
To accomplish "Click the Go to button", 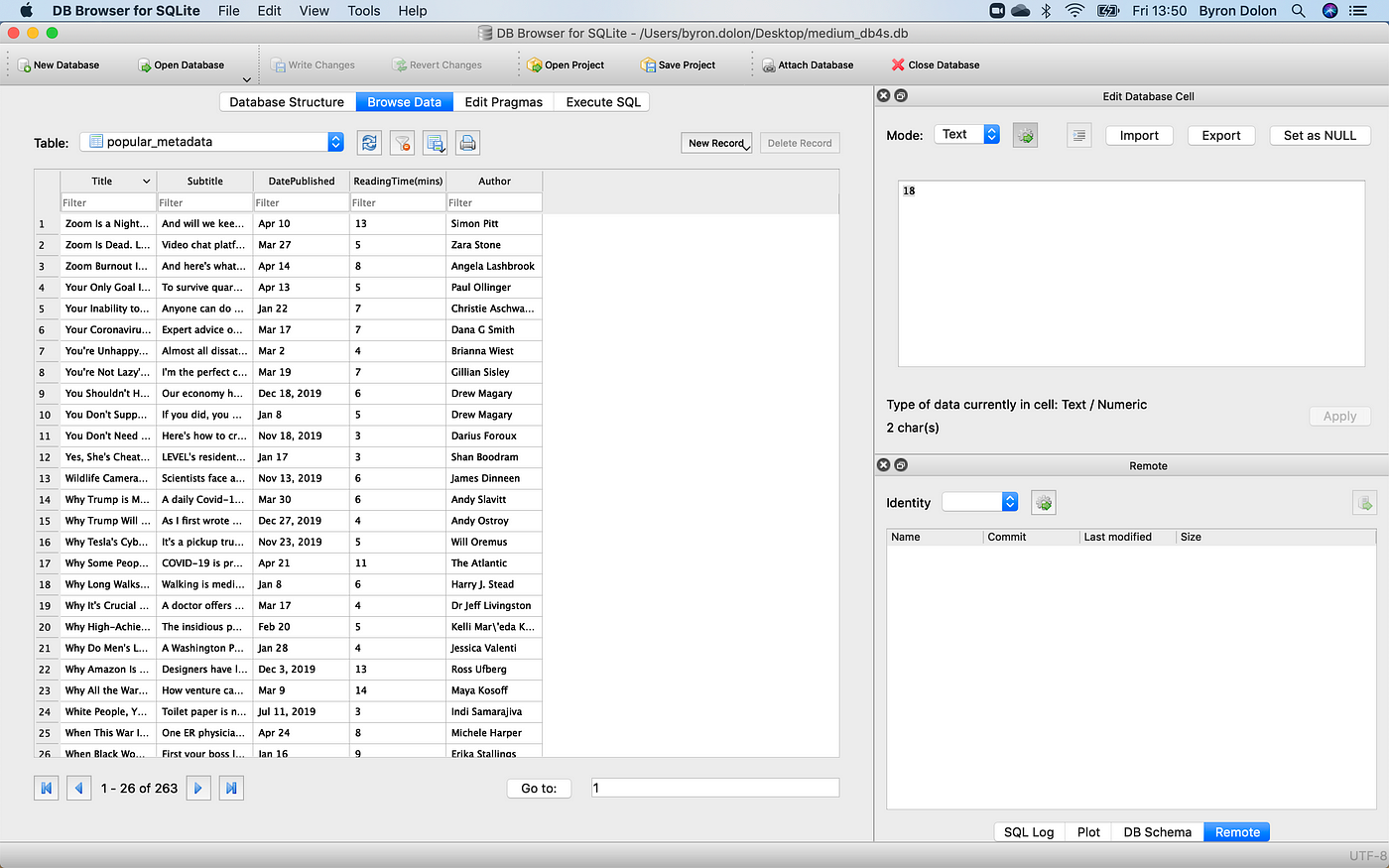I will click(x=539, y=789).
